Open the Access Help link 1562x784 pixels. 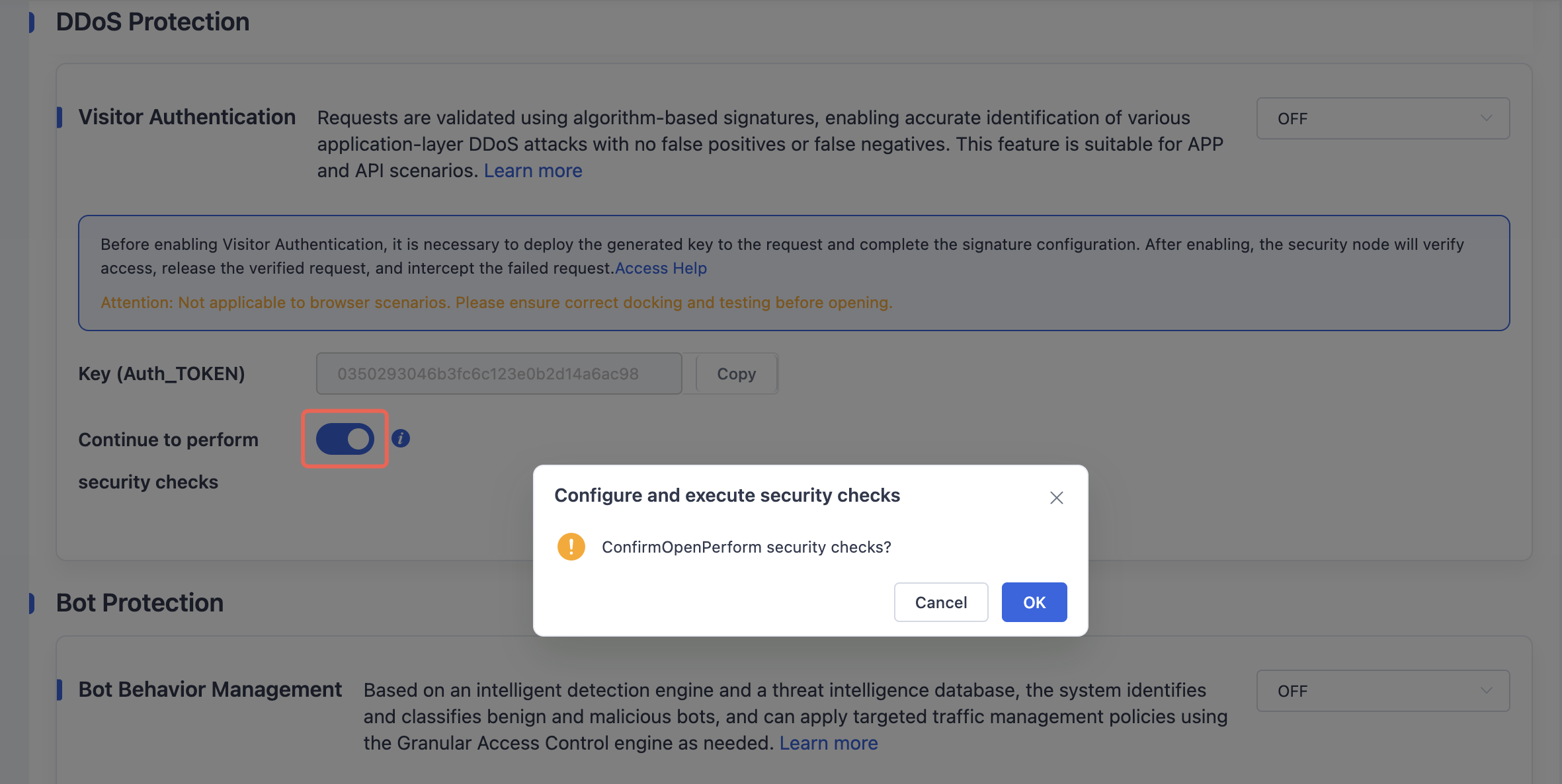click(x=661, y=268)
